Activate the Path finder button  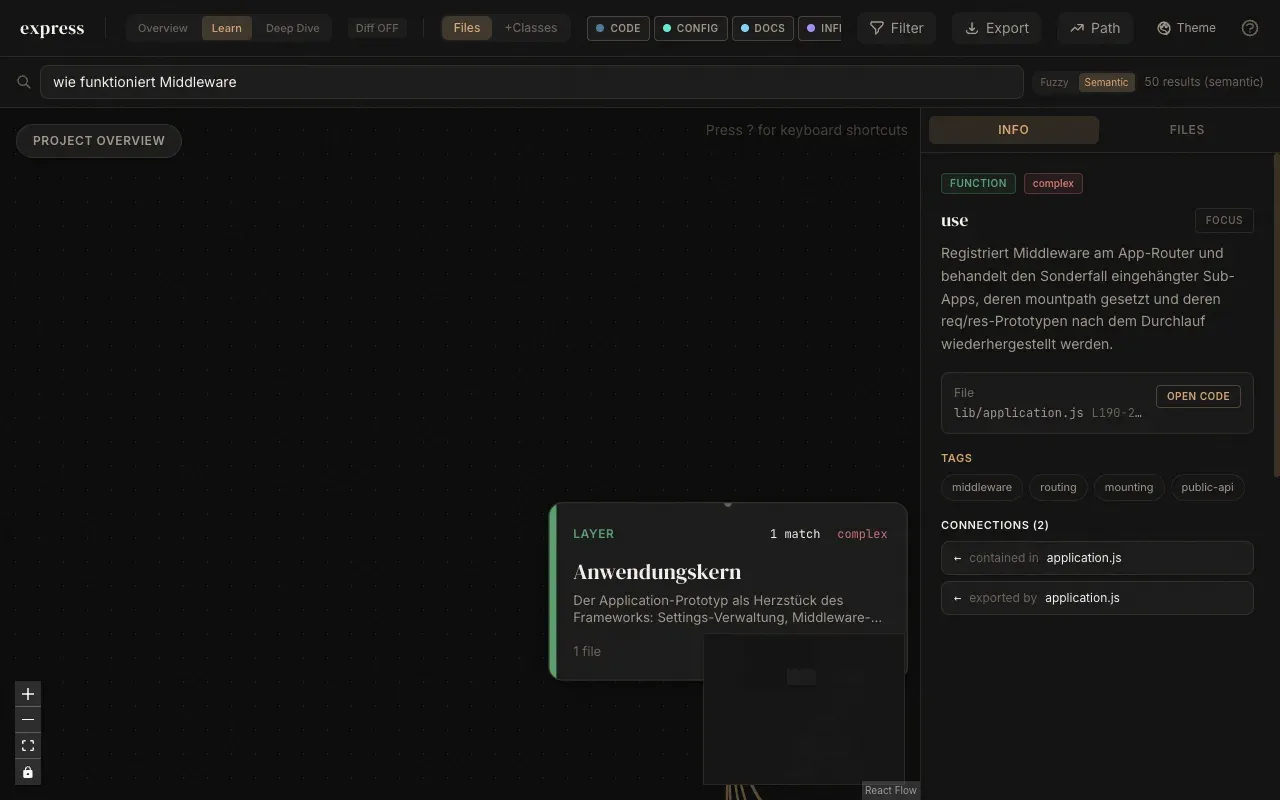click(1095, 28)
